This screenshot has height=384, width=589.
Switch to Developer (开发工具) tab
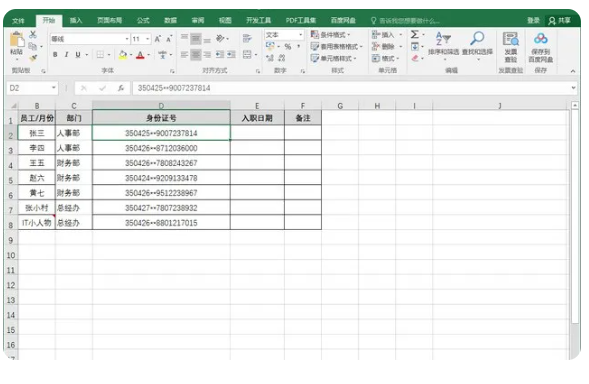(258, 20)
